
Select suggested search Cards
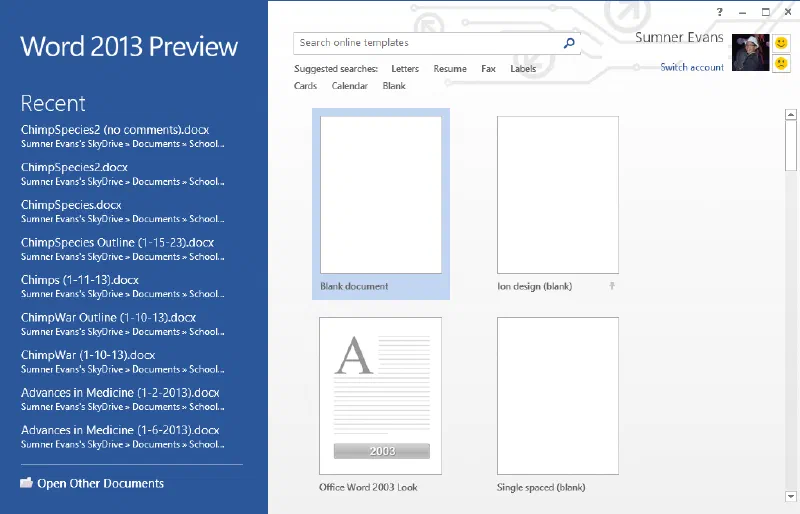point(305,86)
